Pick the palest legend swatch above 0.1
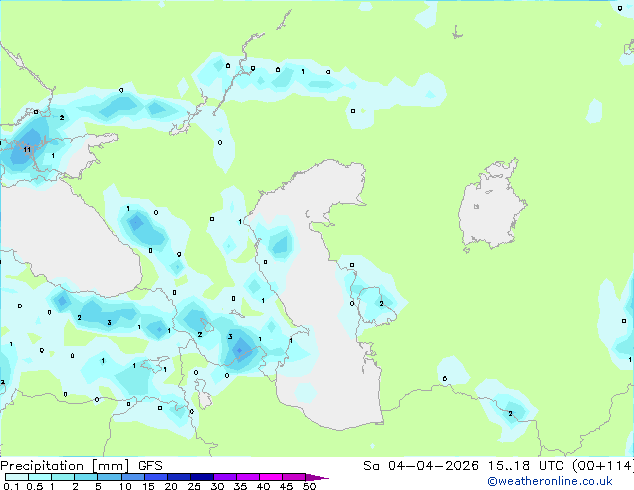634x490 pixels. pos(17,477)
